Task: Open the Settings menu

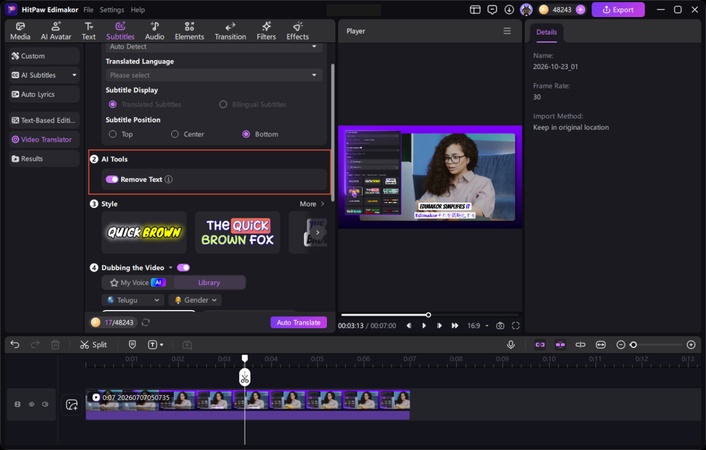Action: click(x=112, y=9)
